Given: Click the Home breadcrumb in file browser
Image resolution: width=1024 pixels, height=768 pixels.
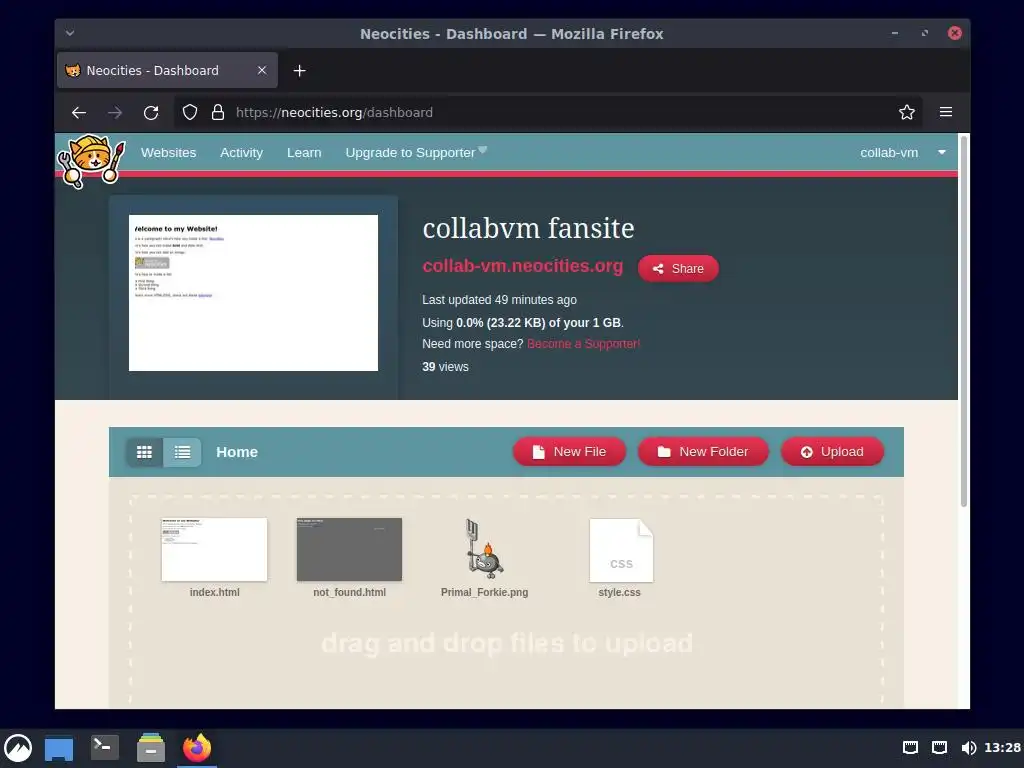Looking at the screenshot, I should click(237, 452).
